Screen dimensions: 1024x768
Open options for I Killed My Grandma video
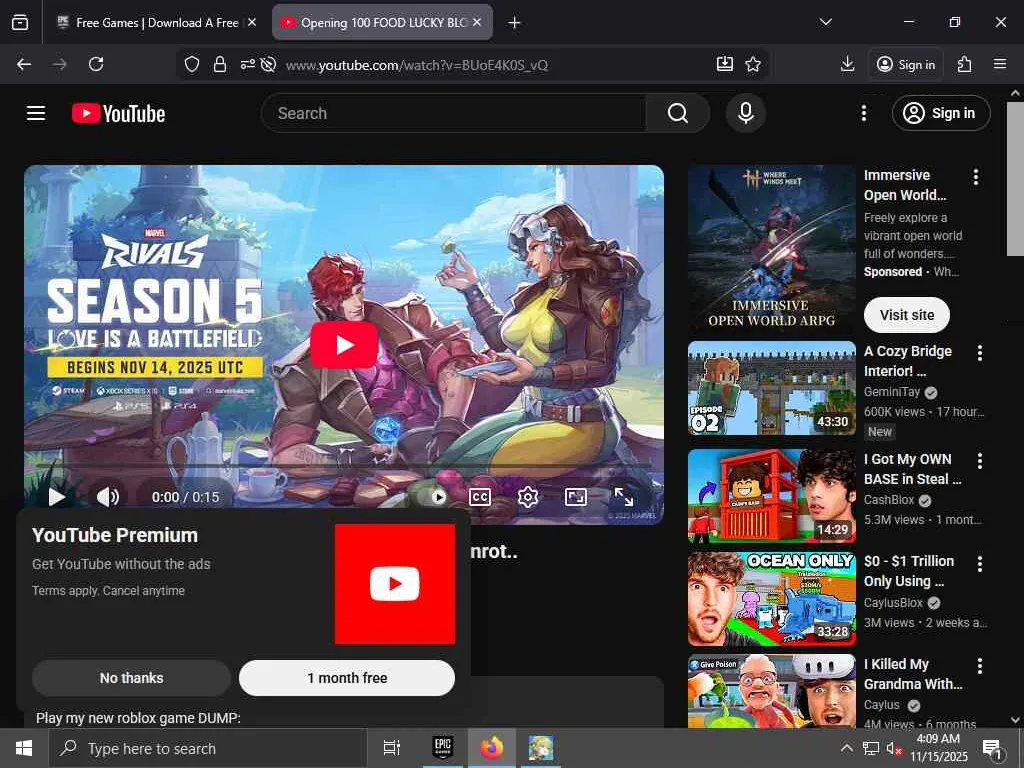(x=980, y=665)
